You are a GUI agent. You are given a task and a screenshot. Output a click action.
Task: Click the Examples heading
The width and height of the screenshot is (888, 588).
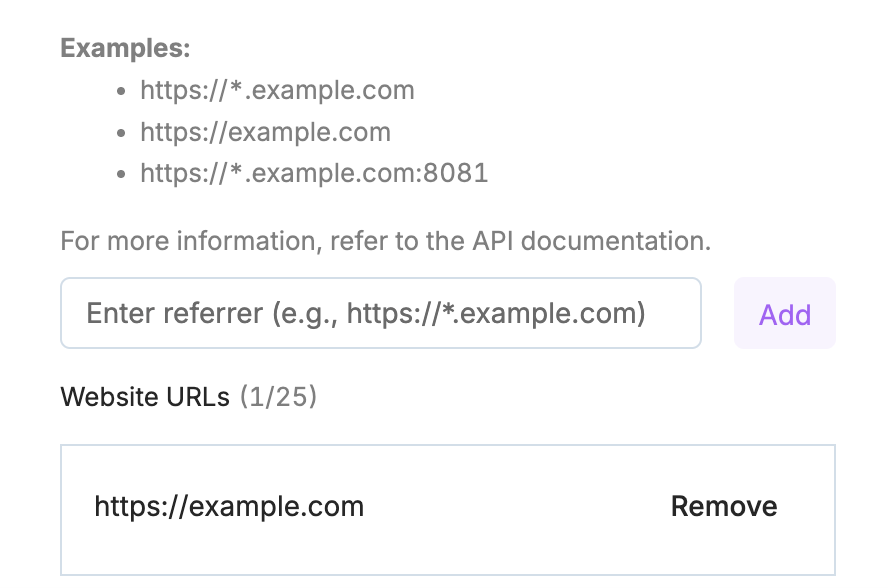coord(125,48)
